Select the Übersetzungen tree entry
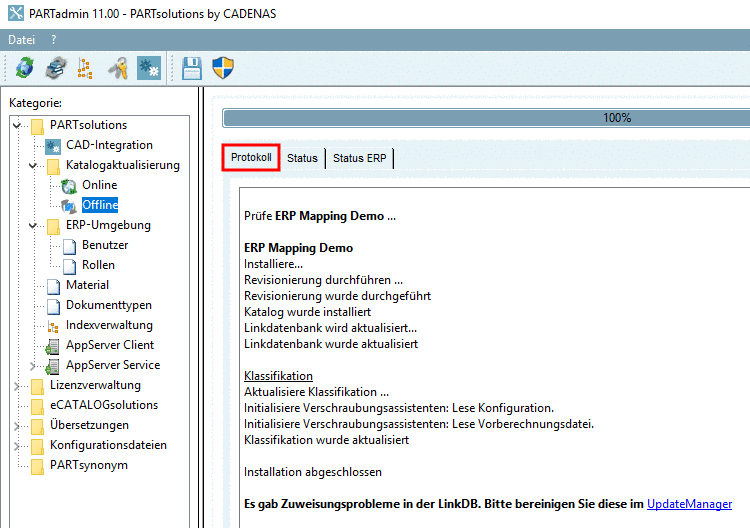 [x=89, y=425]
